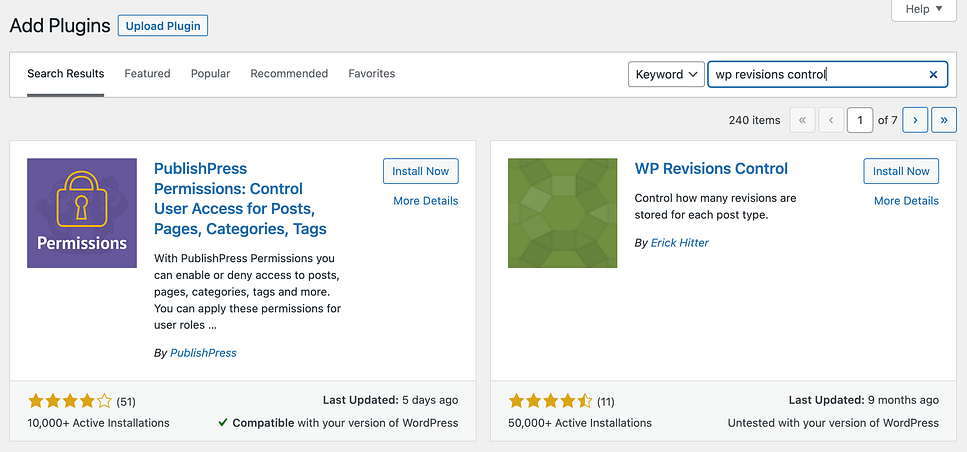
Task: Clear the search field with X icon
Action: click(x=933, y=74)
